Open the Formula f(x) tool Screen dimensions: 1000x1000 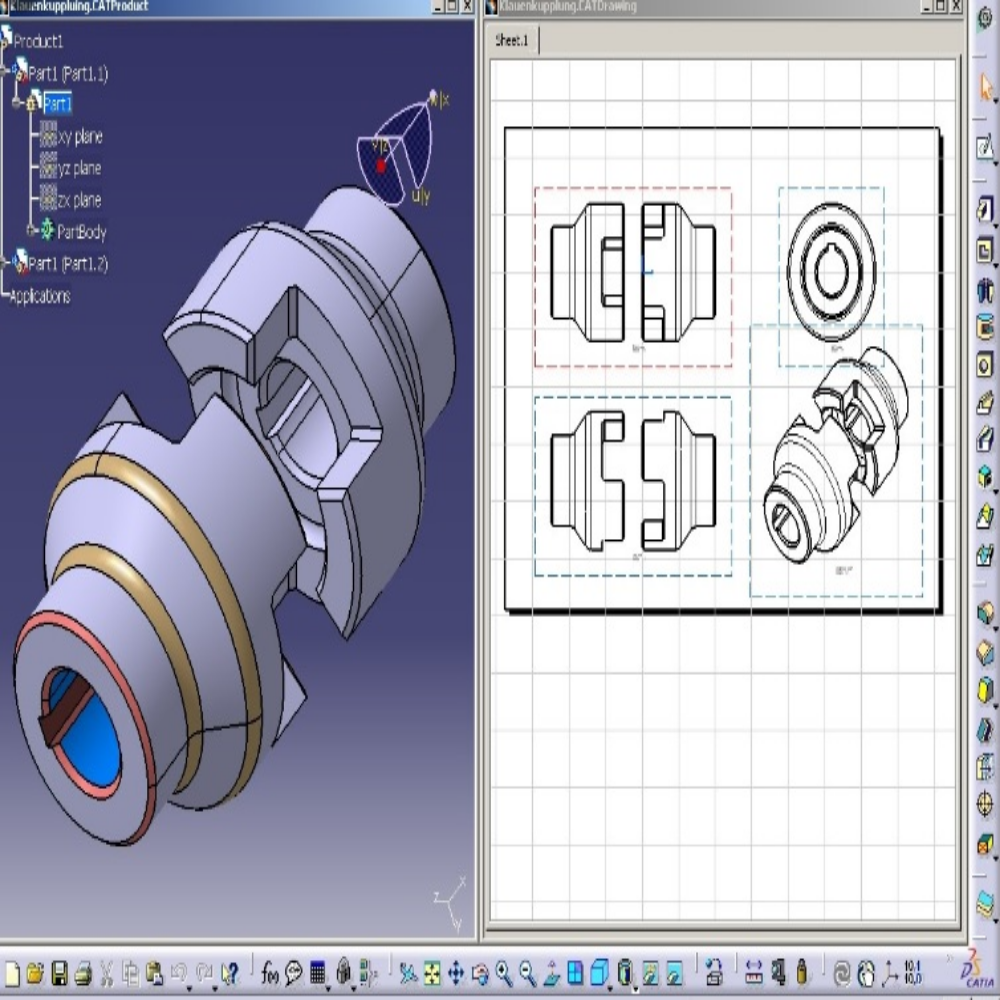point(270,972)
